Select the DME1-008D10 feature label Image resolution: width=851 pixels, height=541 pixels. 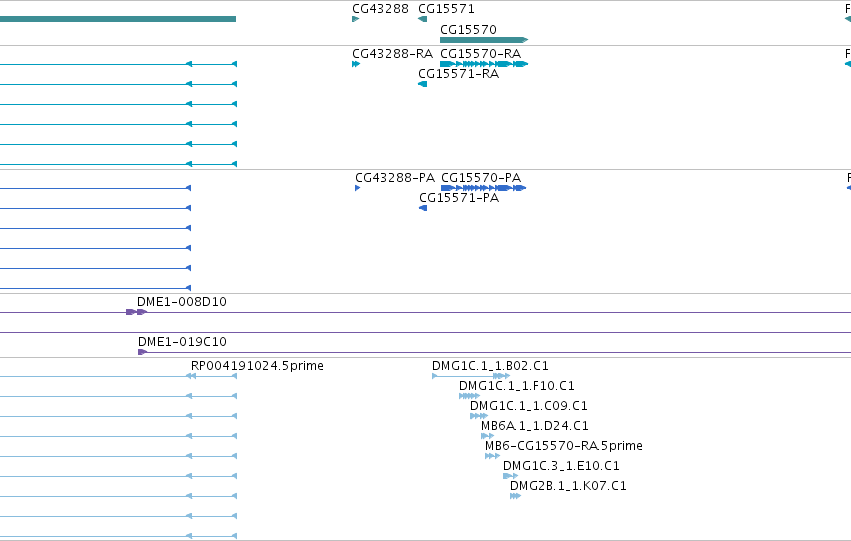click(182, 302)
